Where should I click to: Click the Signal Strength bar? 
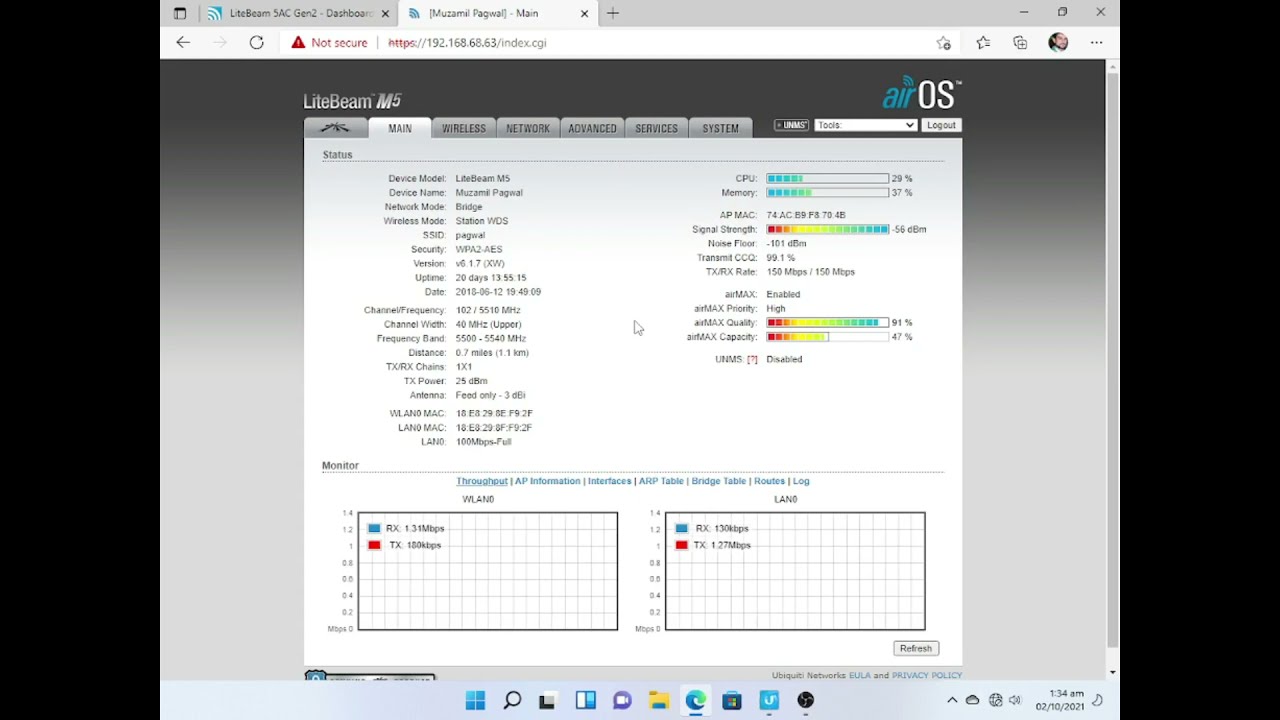click(x=828, y=229)
